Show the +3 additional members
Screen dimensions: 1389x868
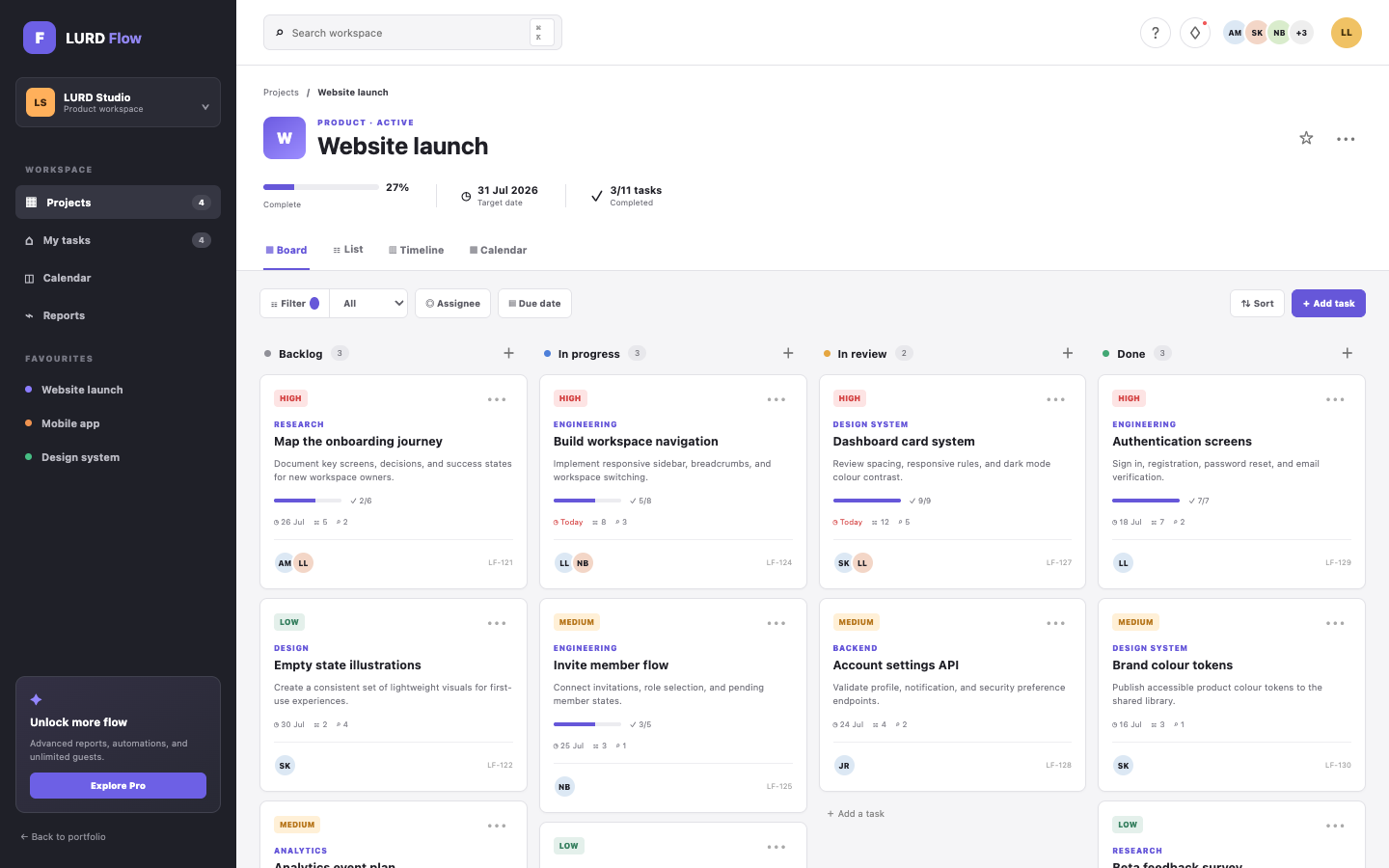click(1301, 33)
